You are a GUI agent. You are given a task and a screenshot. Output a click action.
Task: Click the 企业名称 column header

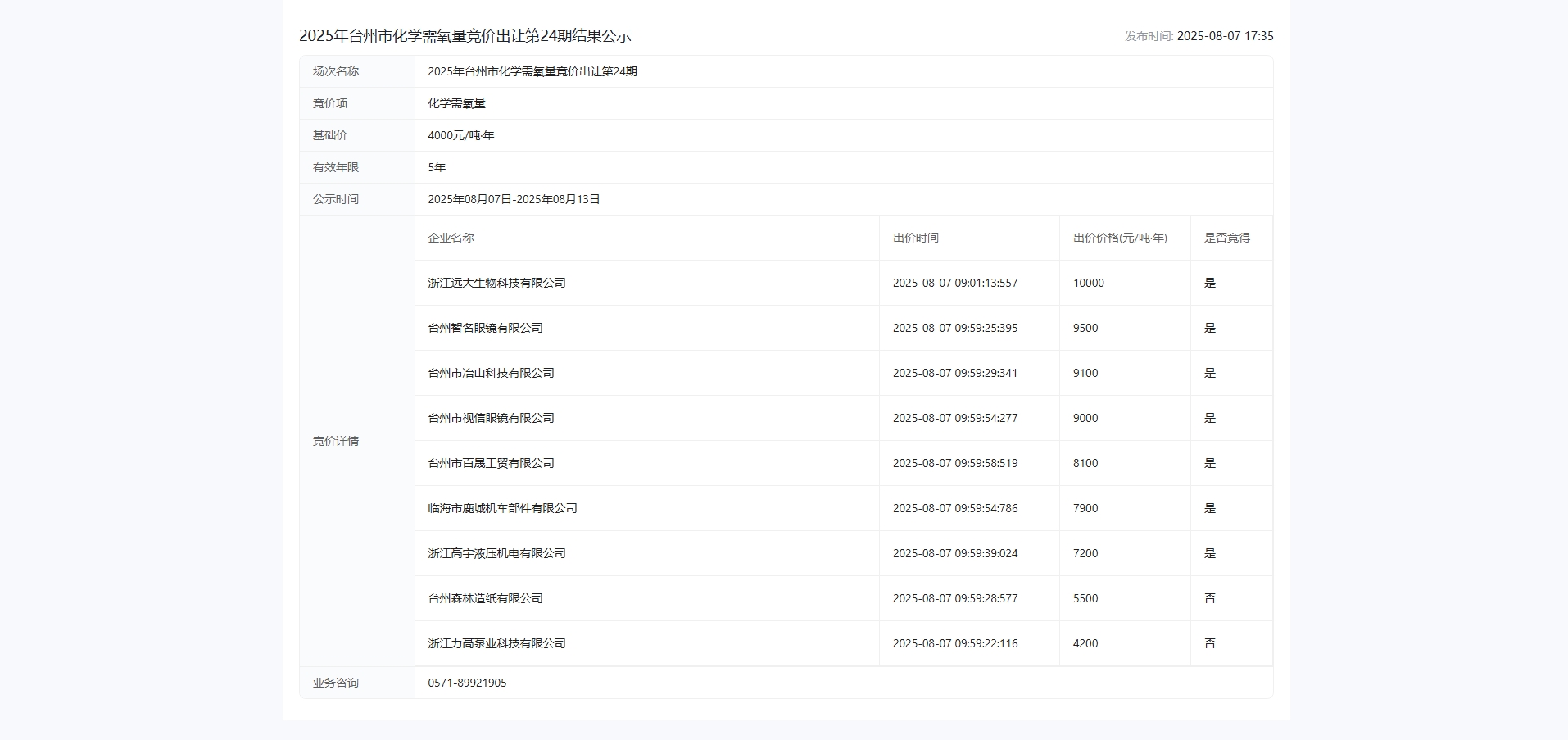450,238
